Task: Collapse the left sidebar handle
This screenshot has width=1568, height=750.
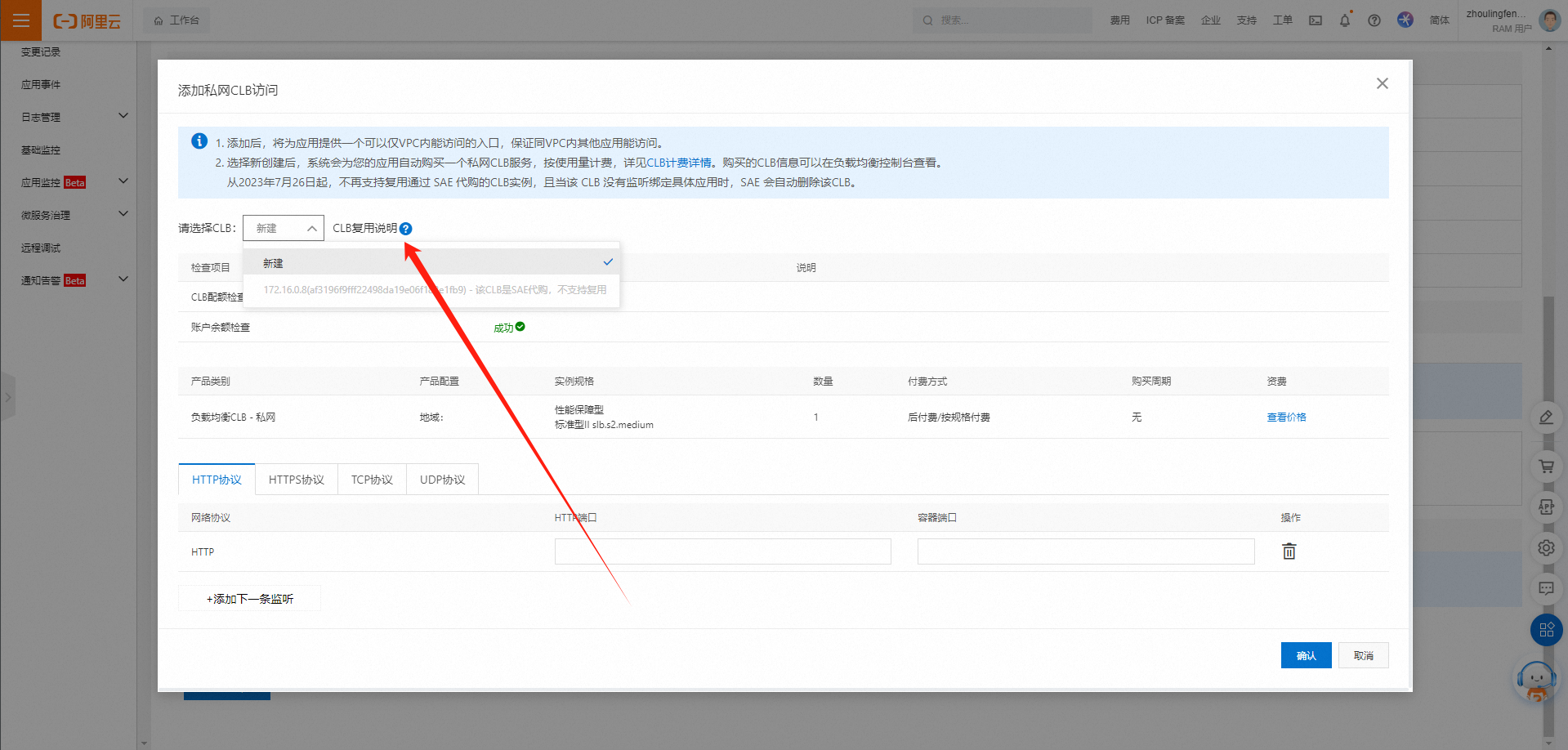Action: pyautogui.click(x=7, y=397)
